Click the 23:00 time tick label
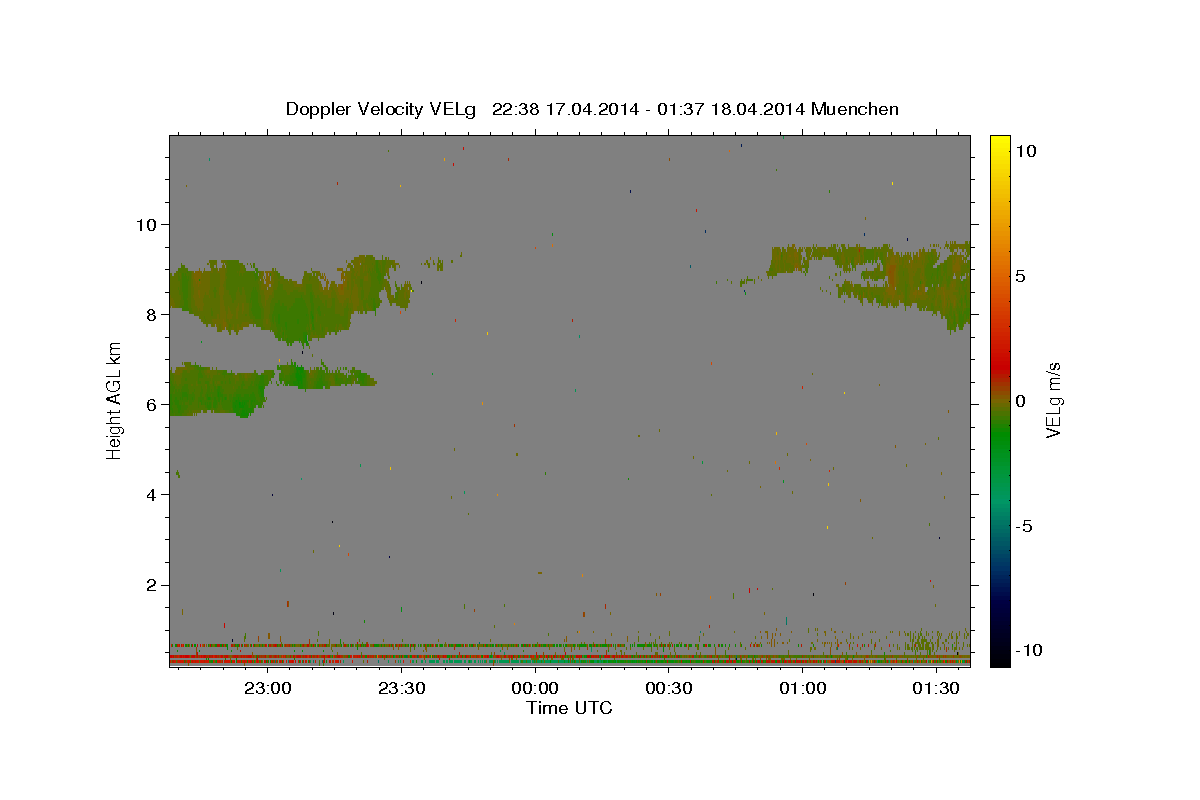The image size is (1200, 800). coord(268,689)
